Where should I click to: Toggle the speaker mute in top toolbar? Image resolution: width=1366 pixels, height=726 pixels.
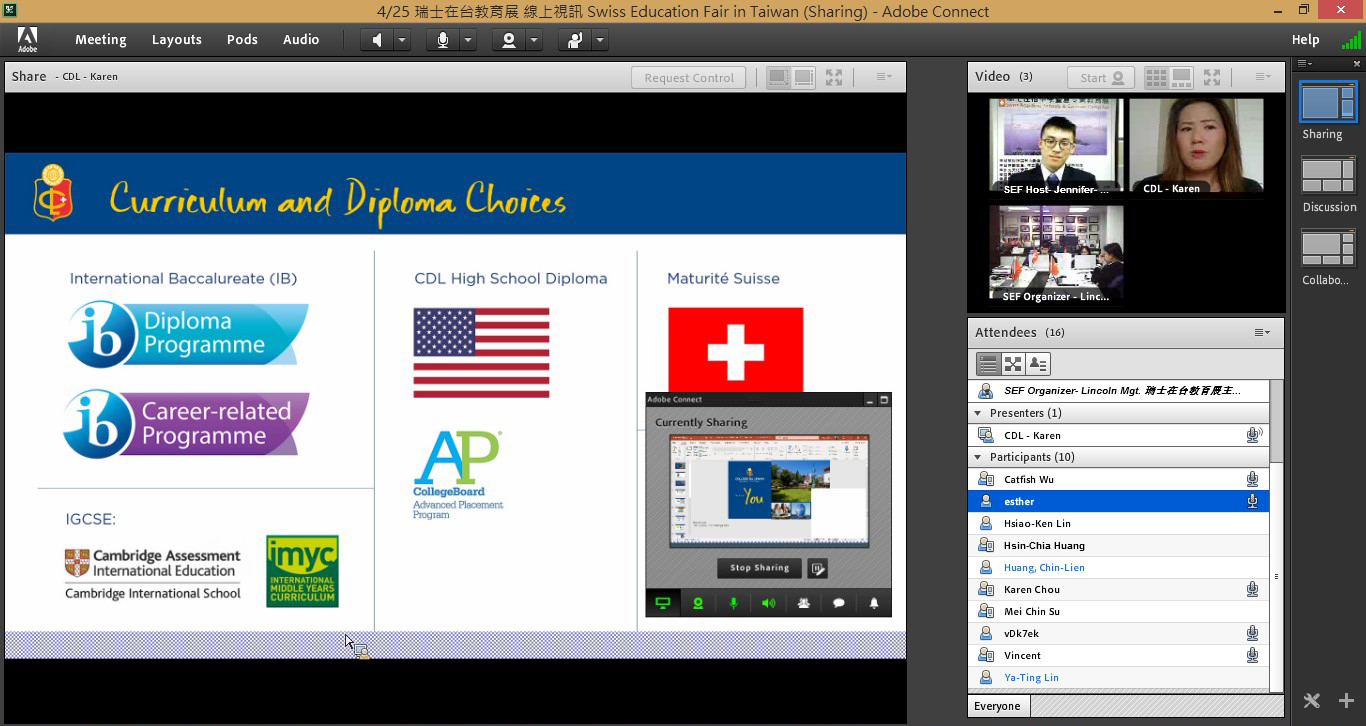pos(377,40)
